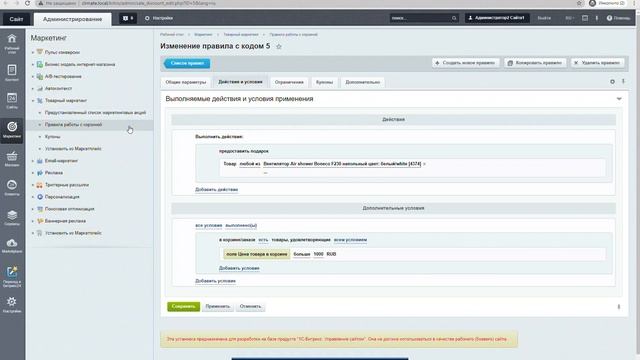Click the Добавить действие link
Image resolution: width=640 pixels, height=360 pixels.
click(216, 189)
